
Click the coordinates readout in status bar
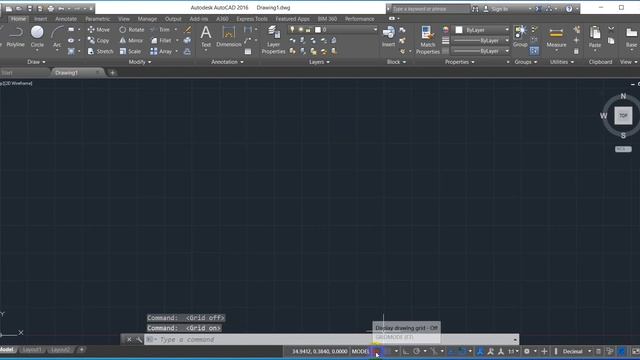(x=319, y=351)
